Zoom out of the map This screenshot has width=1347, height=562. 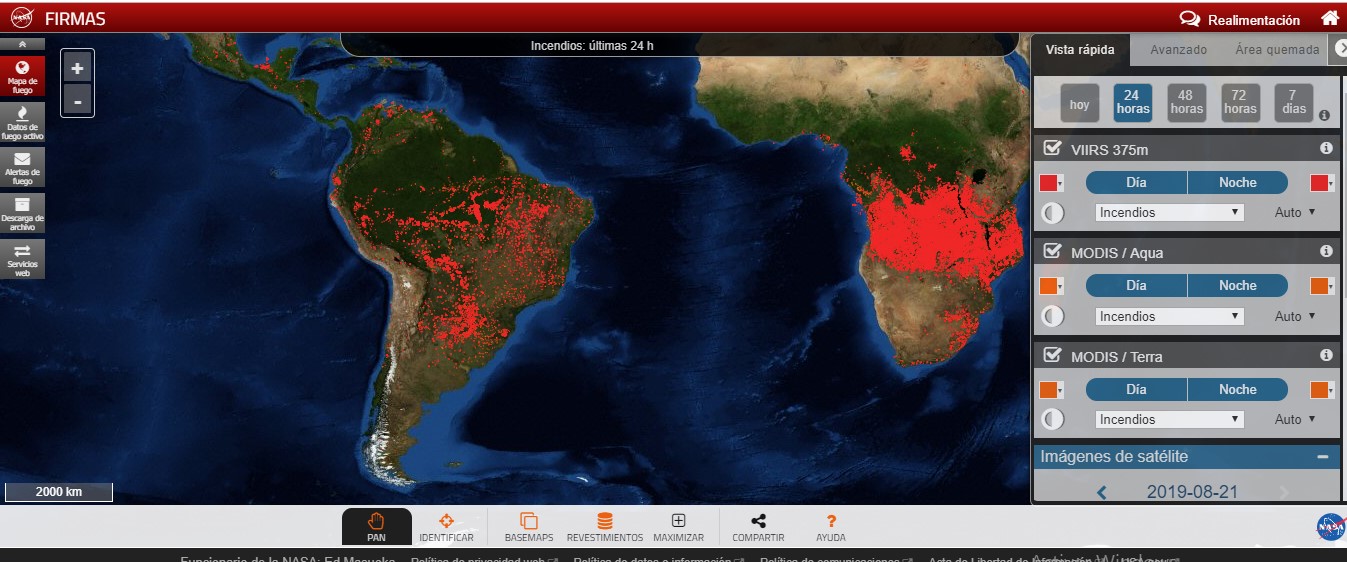[77, 100]
